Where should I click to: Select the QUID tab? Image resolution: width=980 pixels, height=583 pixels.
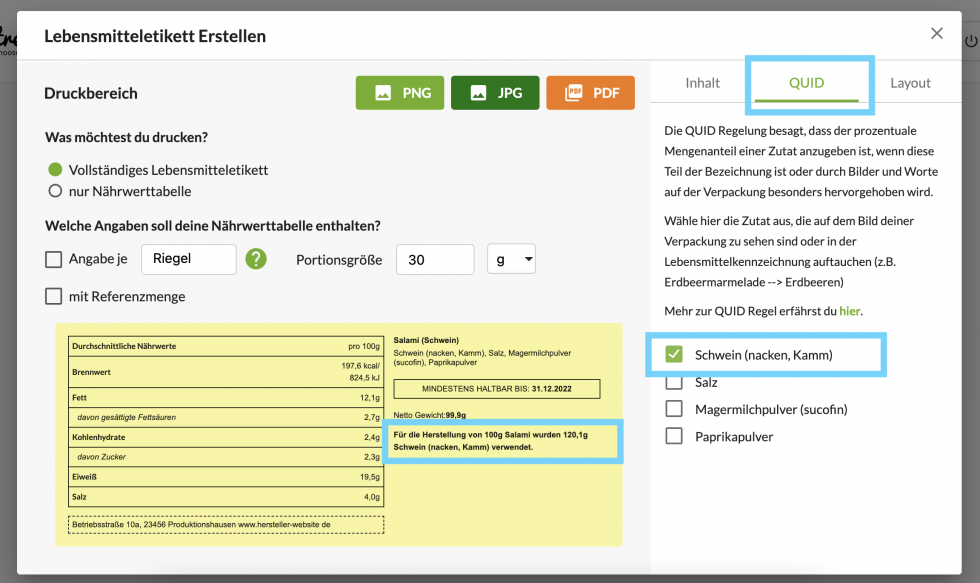806,83
